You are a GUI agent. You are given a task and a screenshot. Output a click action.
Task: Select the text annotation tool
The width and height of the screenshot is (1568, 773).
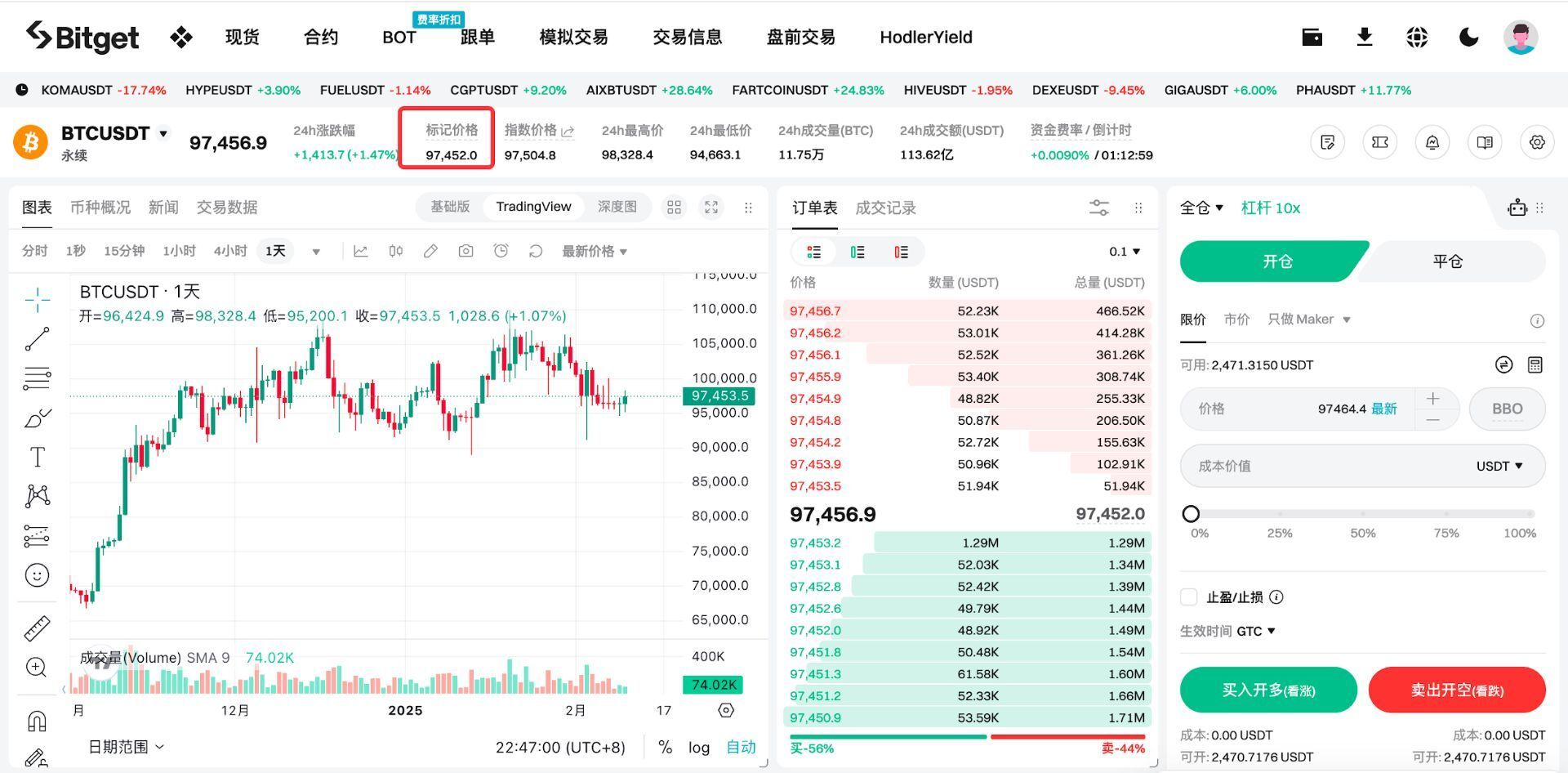tap(37, 457)
